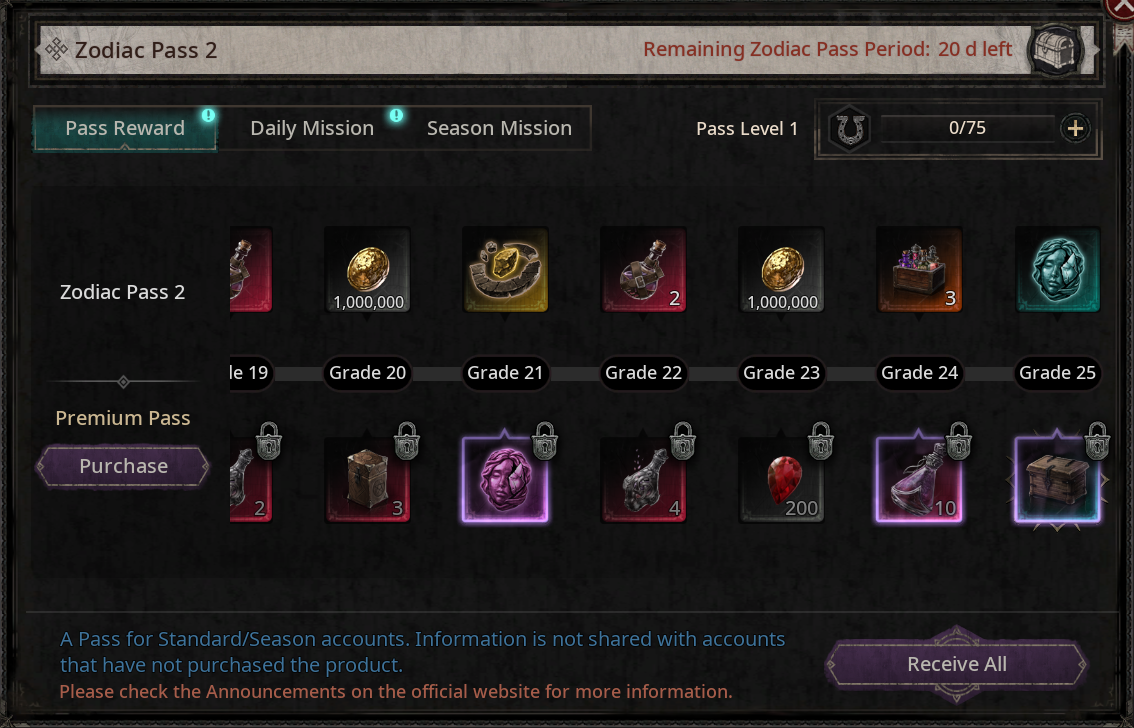Click the Grade 23 level marker
Screen dimensions: 1134x728
coord(781,373)
